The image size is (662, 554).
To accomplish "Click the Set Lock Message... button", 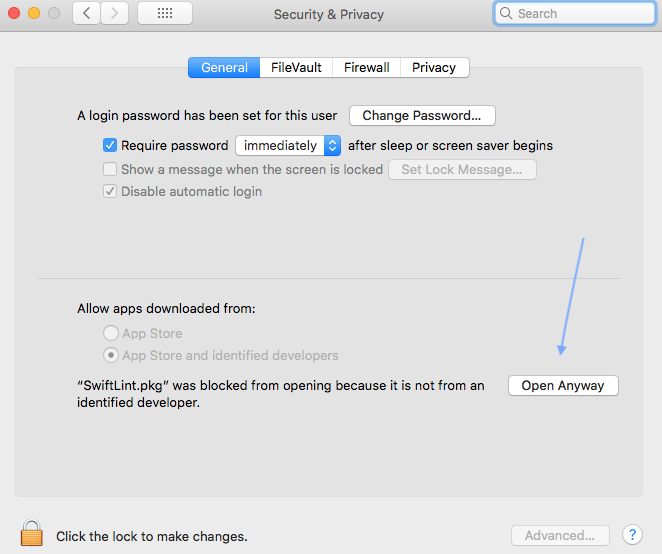I will click(462, 169).
